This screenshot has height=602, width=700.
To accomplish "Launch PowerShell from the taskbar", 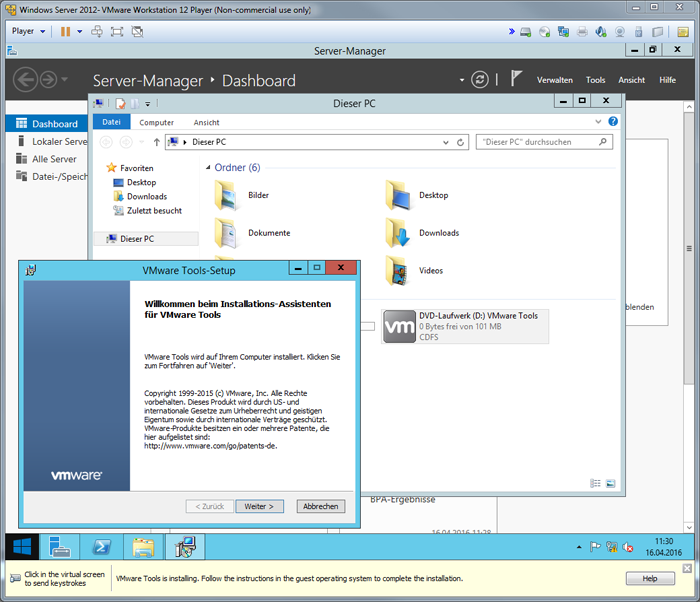I will [x=101, y=547].
